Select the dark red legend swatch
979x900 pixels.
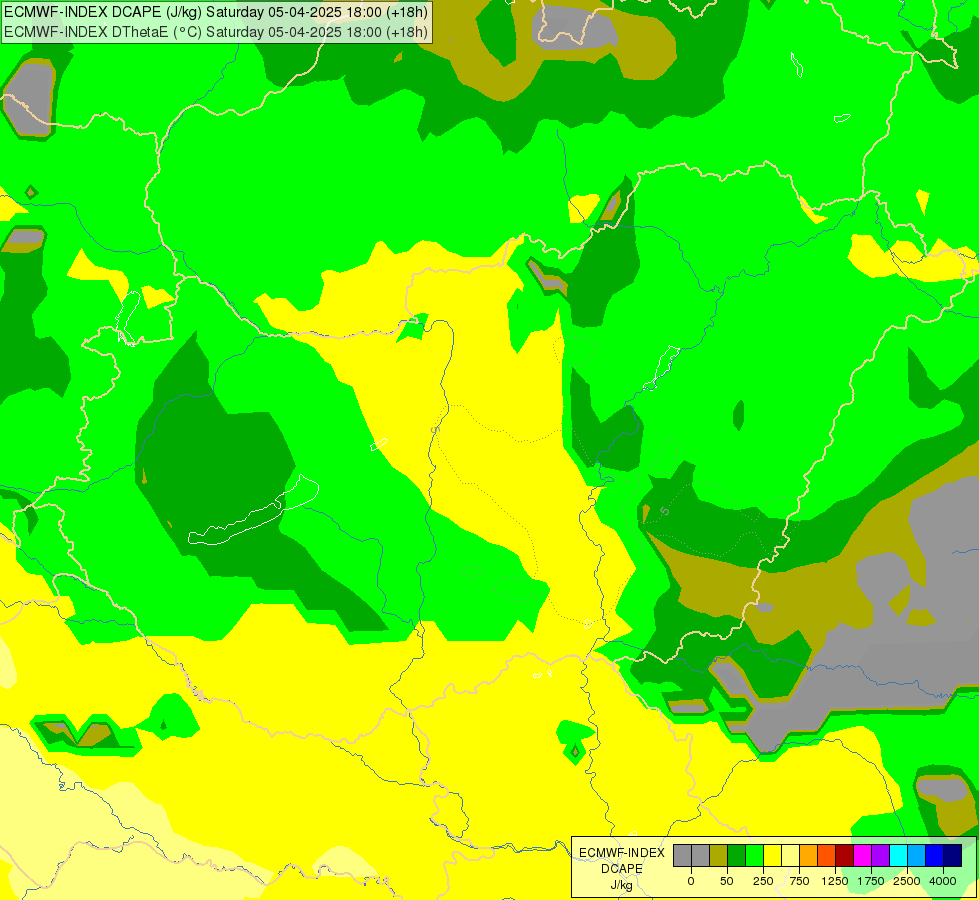(845, 856)
